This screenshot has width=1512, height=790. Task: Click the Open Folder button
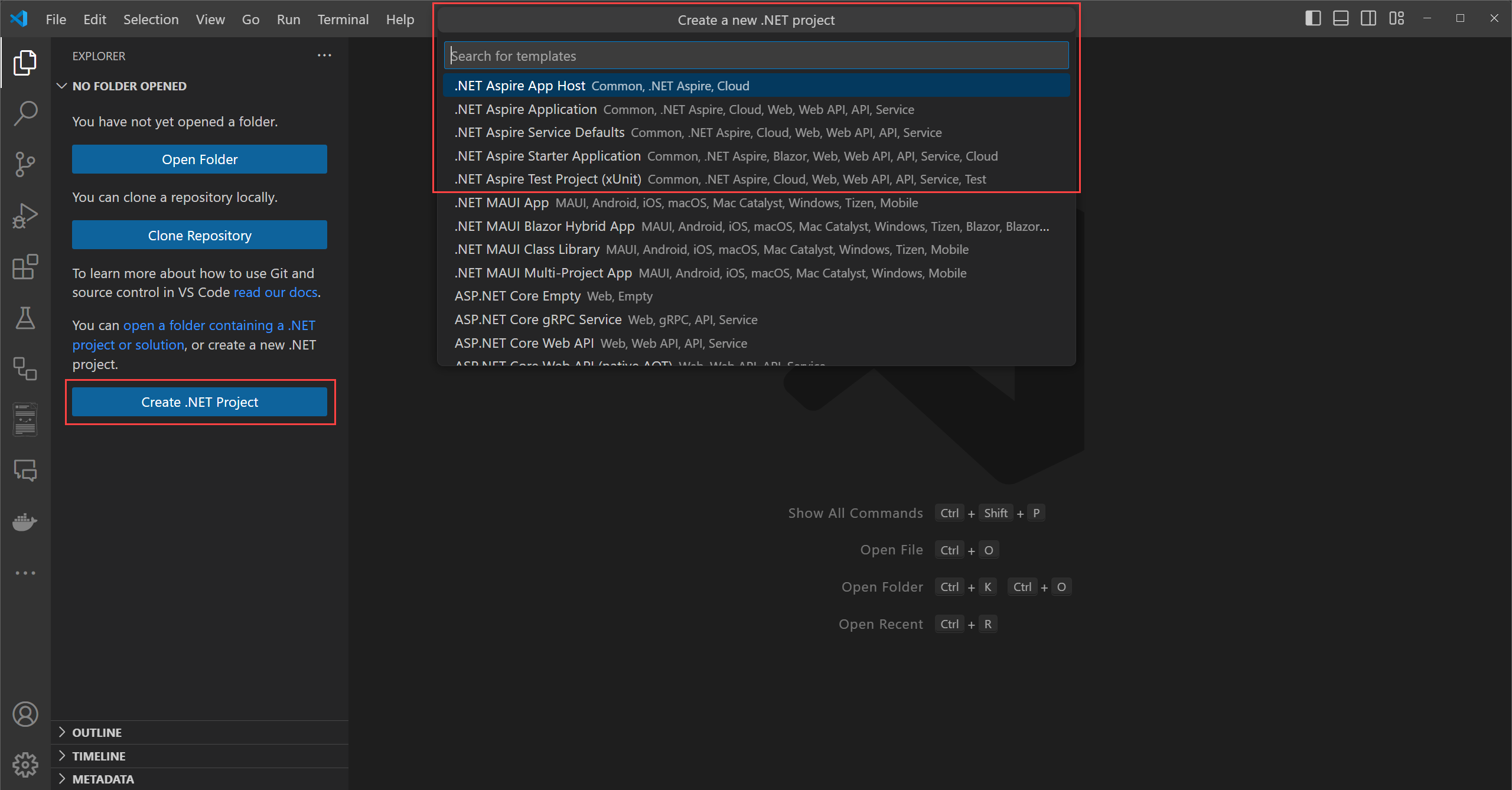(200, 159)
